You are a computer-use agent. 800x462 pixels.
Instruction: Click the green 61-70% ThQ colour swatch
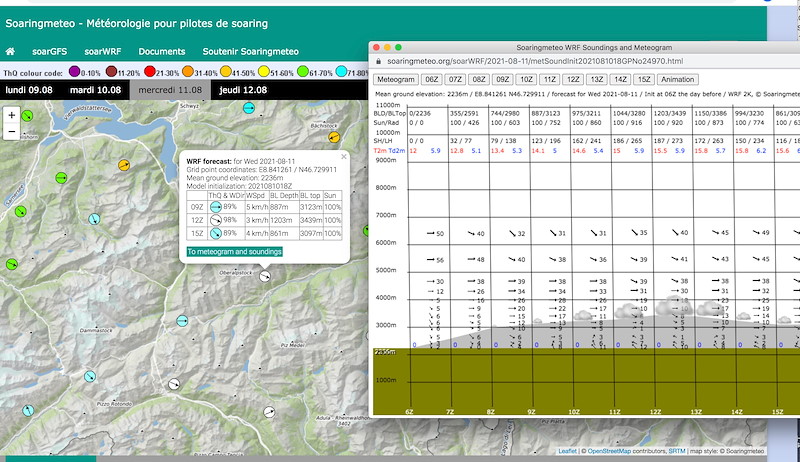pos(303,71)
